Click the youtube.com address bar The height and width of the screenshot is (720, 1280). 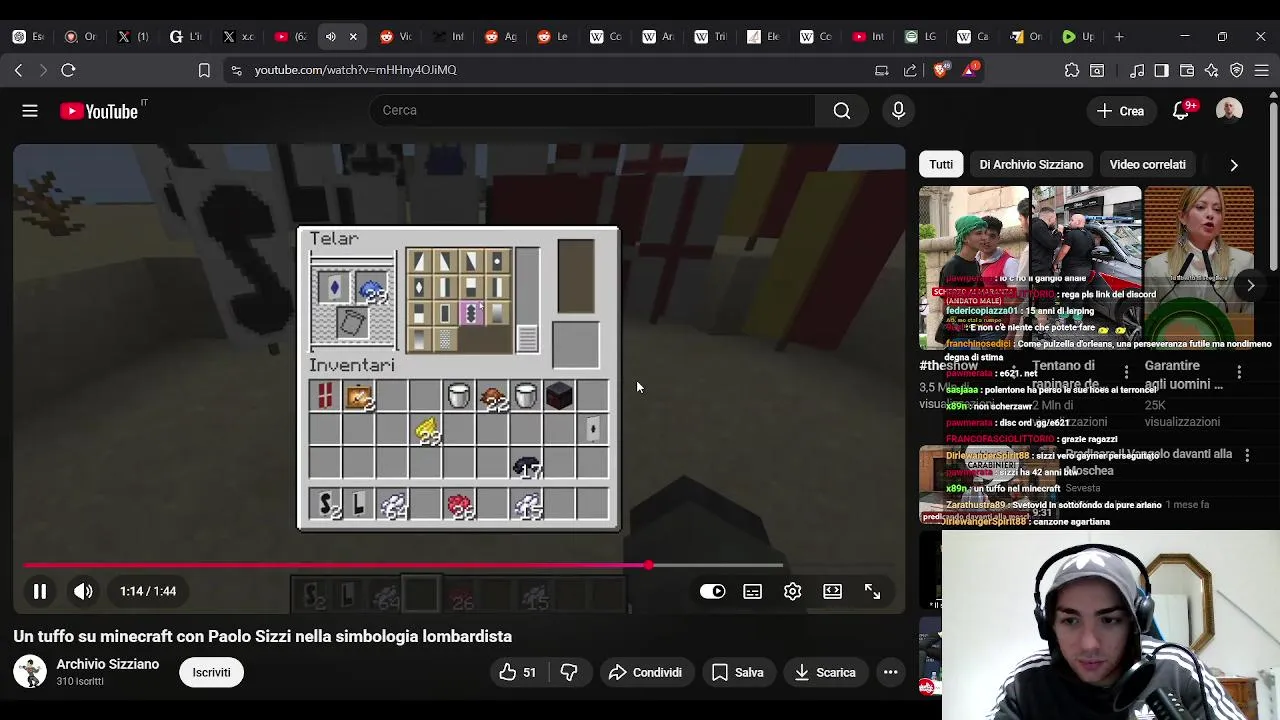click(x=355, y=70)
